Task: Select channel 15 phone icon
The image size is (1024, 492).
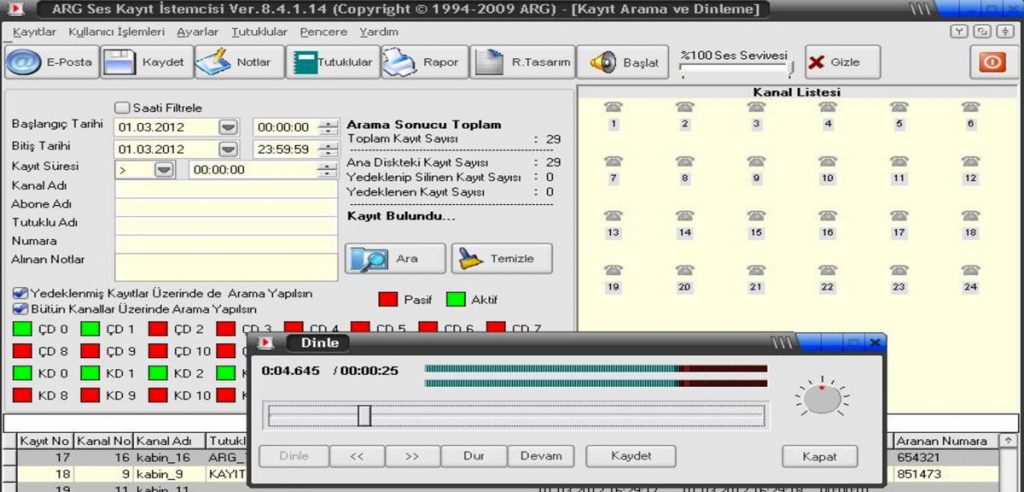Action: click(x=756, y=217)
